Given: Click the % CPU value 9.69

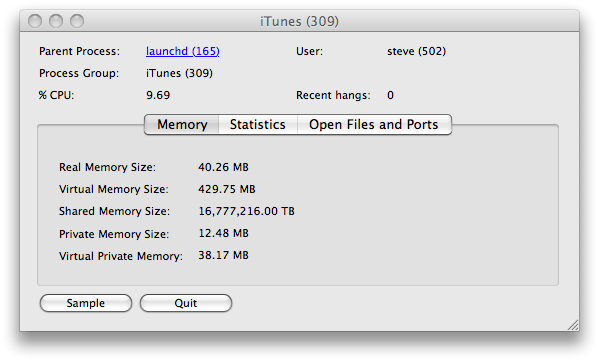Looking at the screenshot, I should [x=158, y=95].
